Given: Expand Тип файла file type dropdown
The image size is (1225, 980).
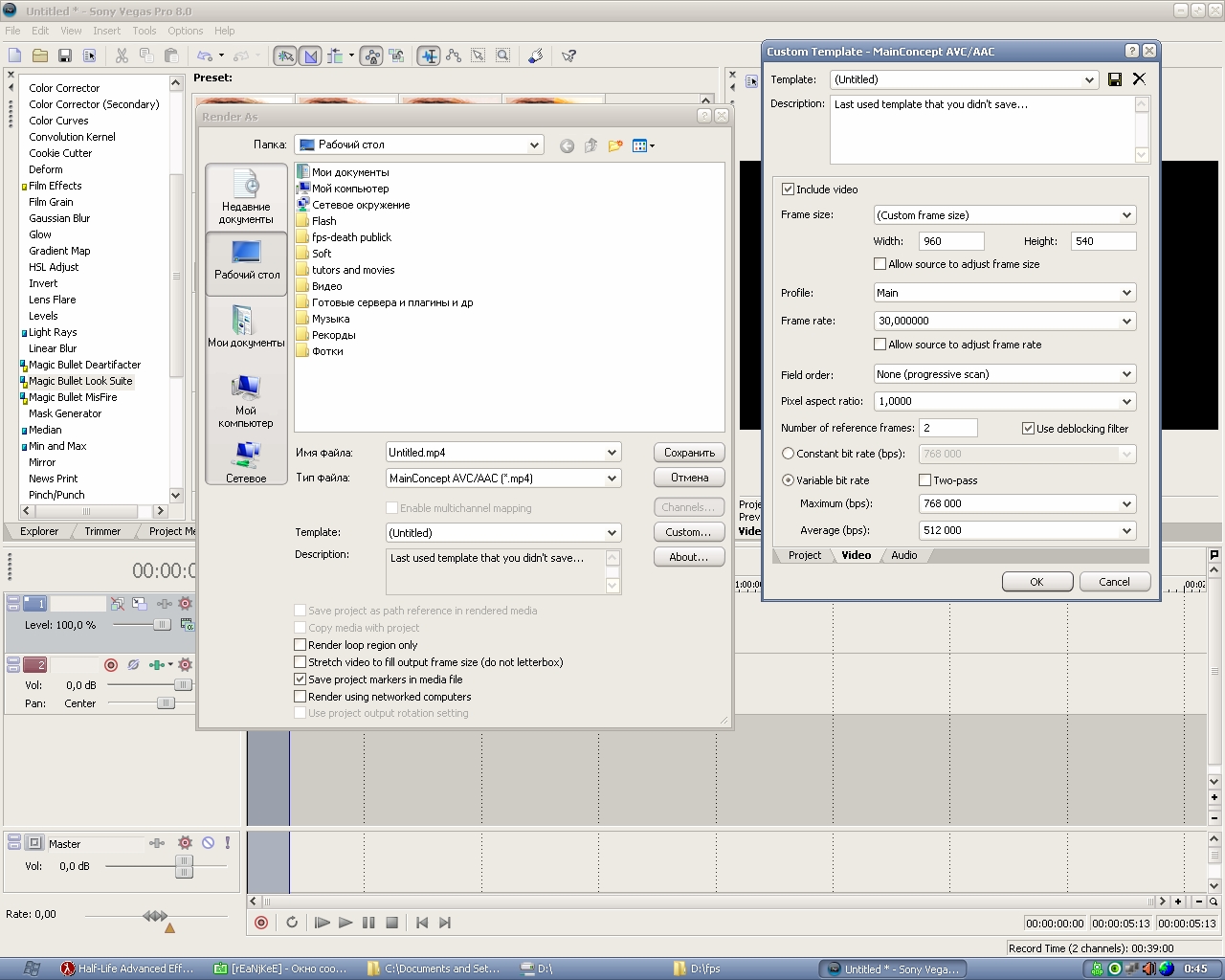Looking at the screenshot, I should (x=612, y=479).
